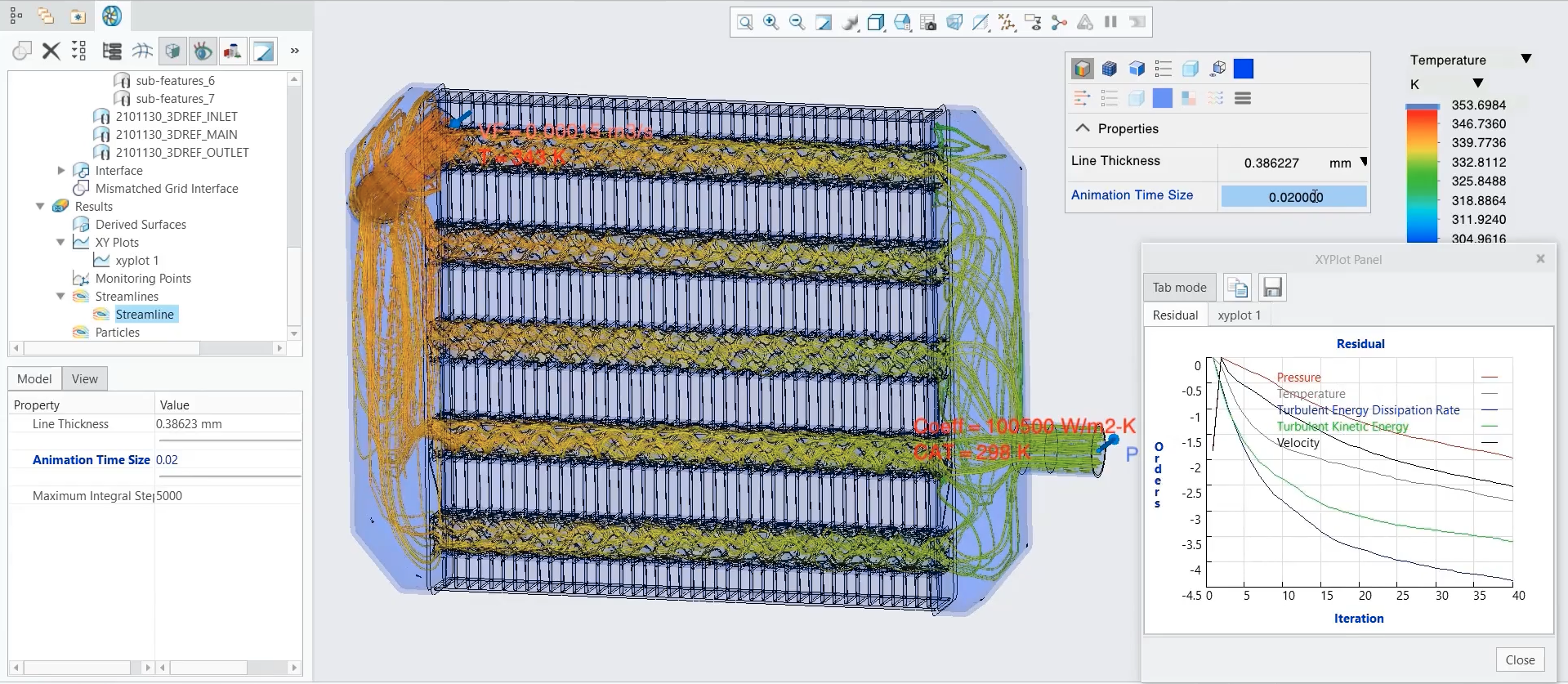The height and width of the screenshot is (684, 1568).
Task: Open the K units dropdown arrow
Action: (1477, 83)
